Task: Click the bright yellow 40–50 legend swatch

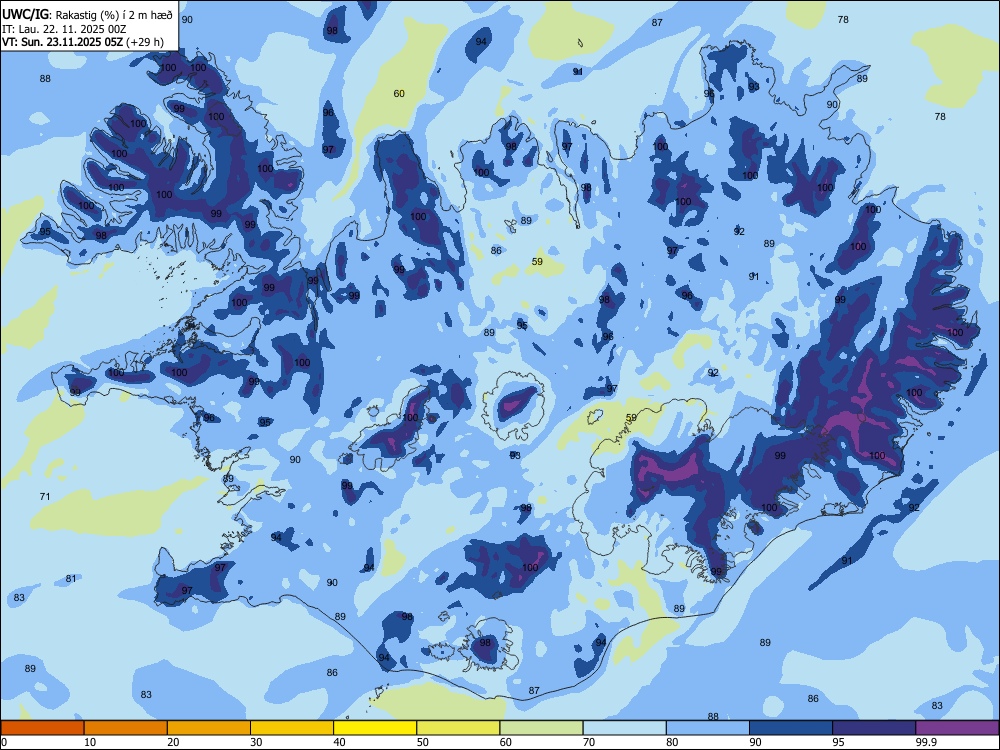Action: point(375,728)
